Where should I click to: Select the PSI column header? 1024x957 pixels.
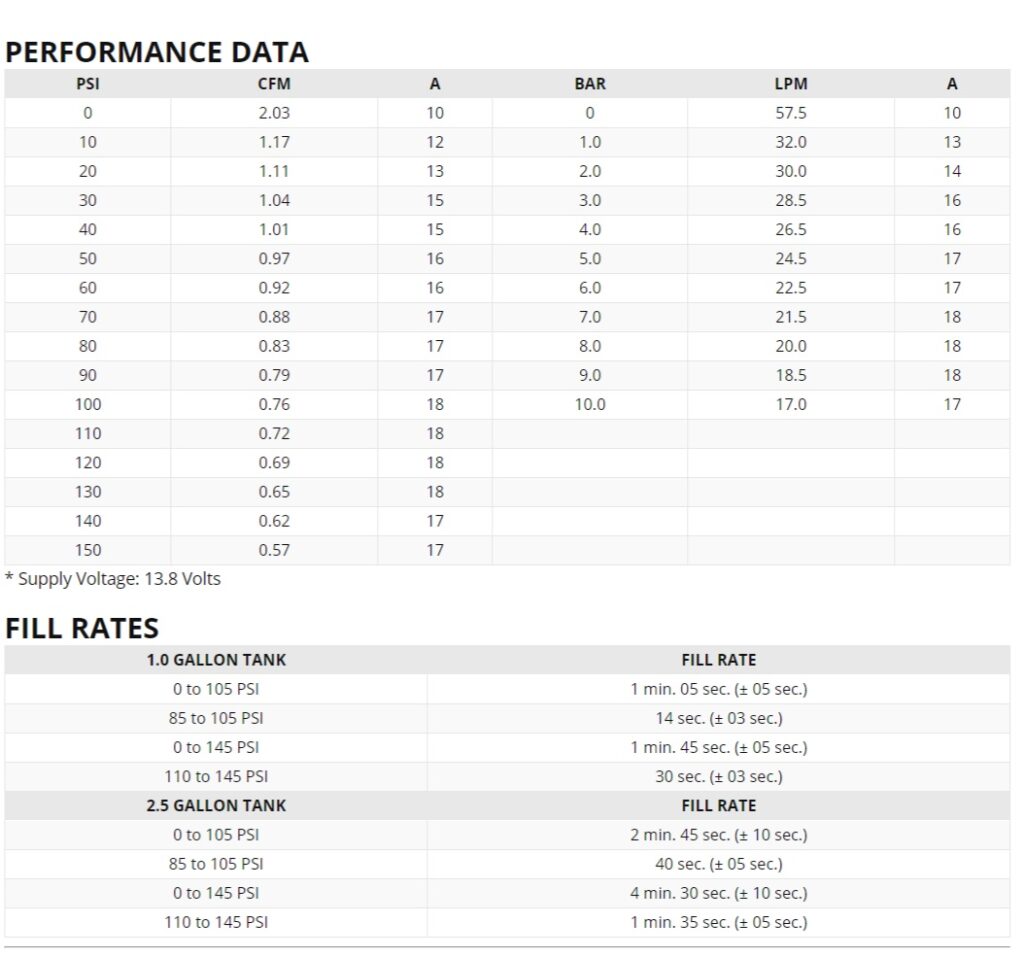tap(88, 84)
